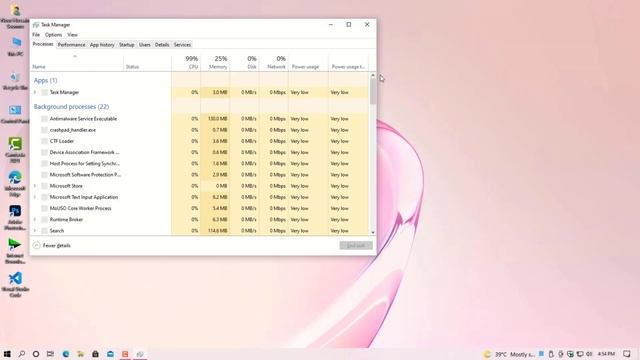The image size is (640, 360).
Task: Open the File menu
Action: pos(36,35)
